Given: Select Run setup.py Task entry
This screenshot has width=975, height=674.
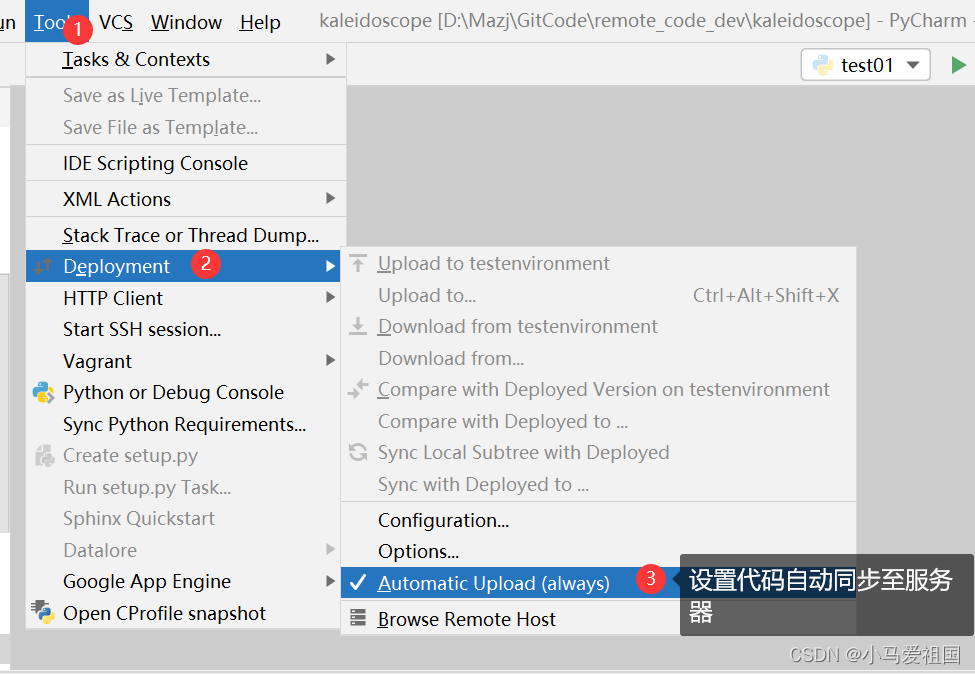Looking at the screenshot, I should pos(183,487).
